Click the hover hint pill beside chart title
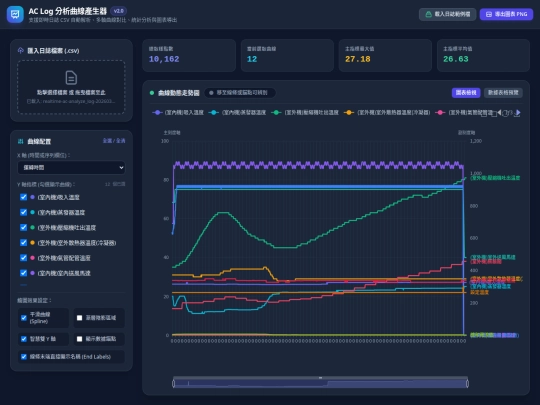The height and width of the screenshot is (405, 540). 240,93
